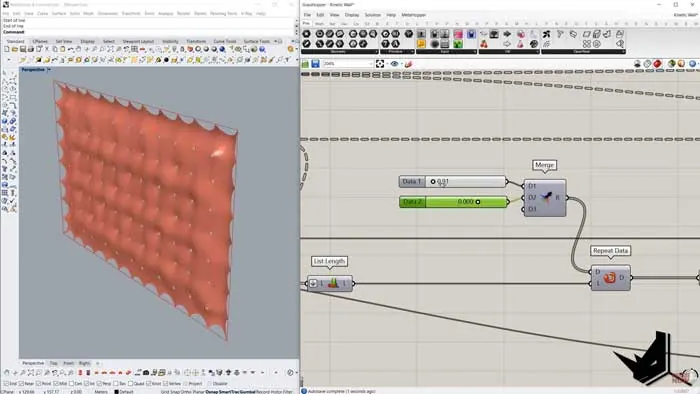Click the Open folder icon in the Rhino toolbar
Image resolution: width=700 pixels, height=394 pixels.
(x=14, y=49)
